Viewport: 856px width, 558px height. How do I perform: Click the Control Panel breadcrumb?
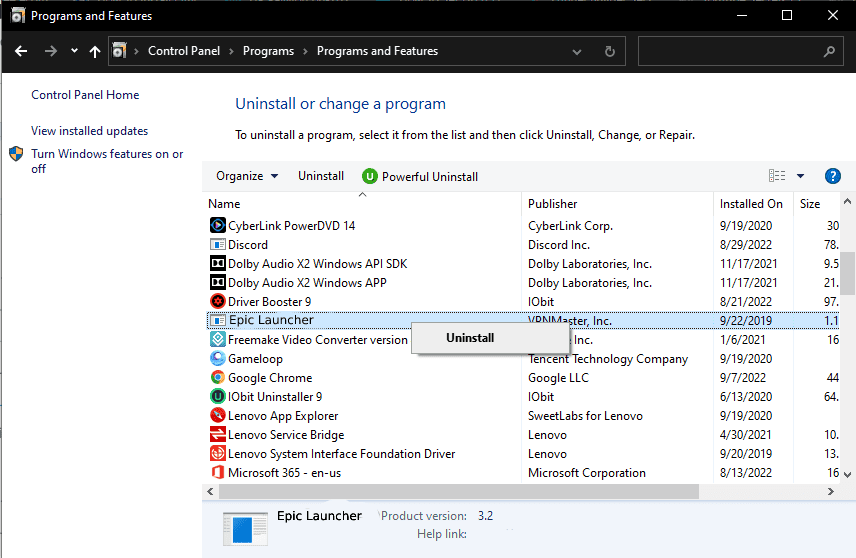point(184,51)
